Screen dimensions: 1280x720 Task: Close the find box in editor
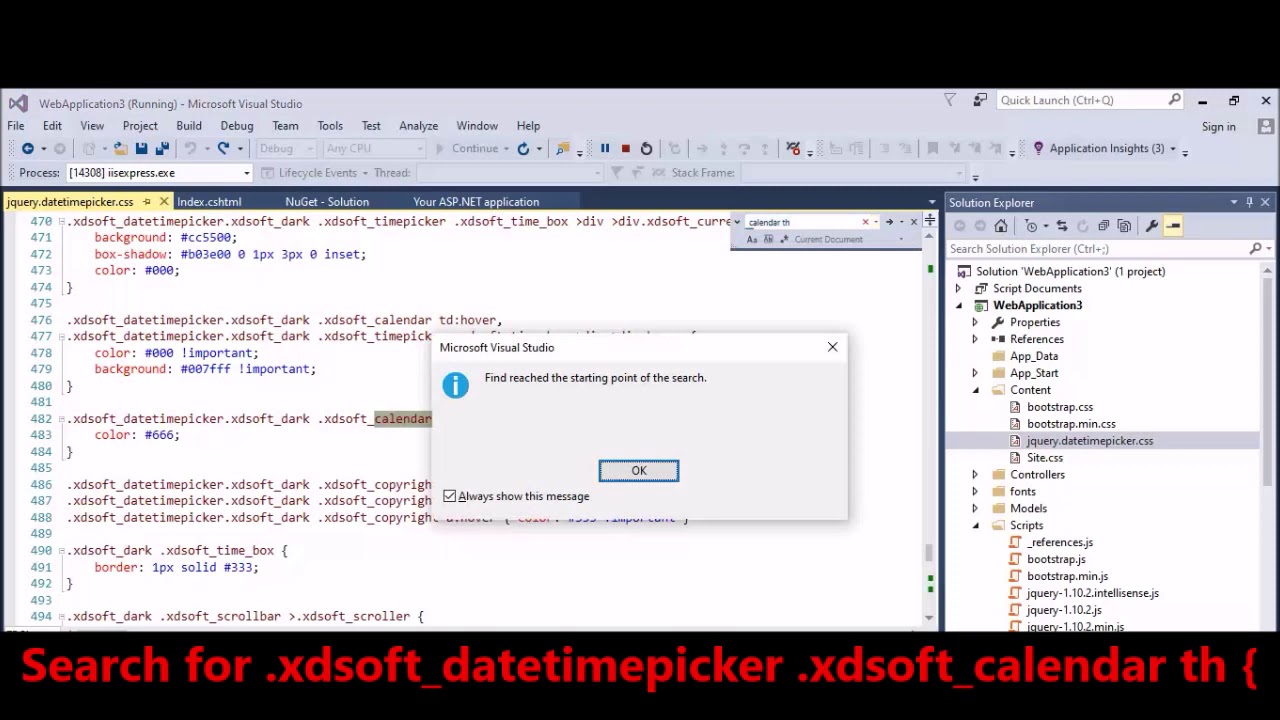tap(914, 222)
